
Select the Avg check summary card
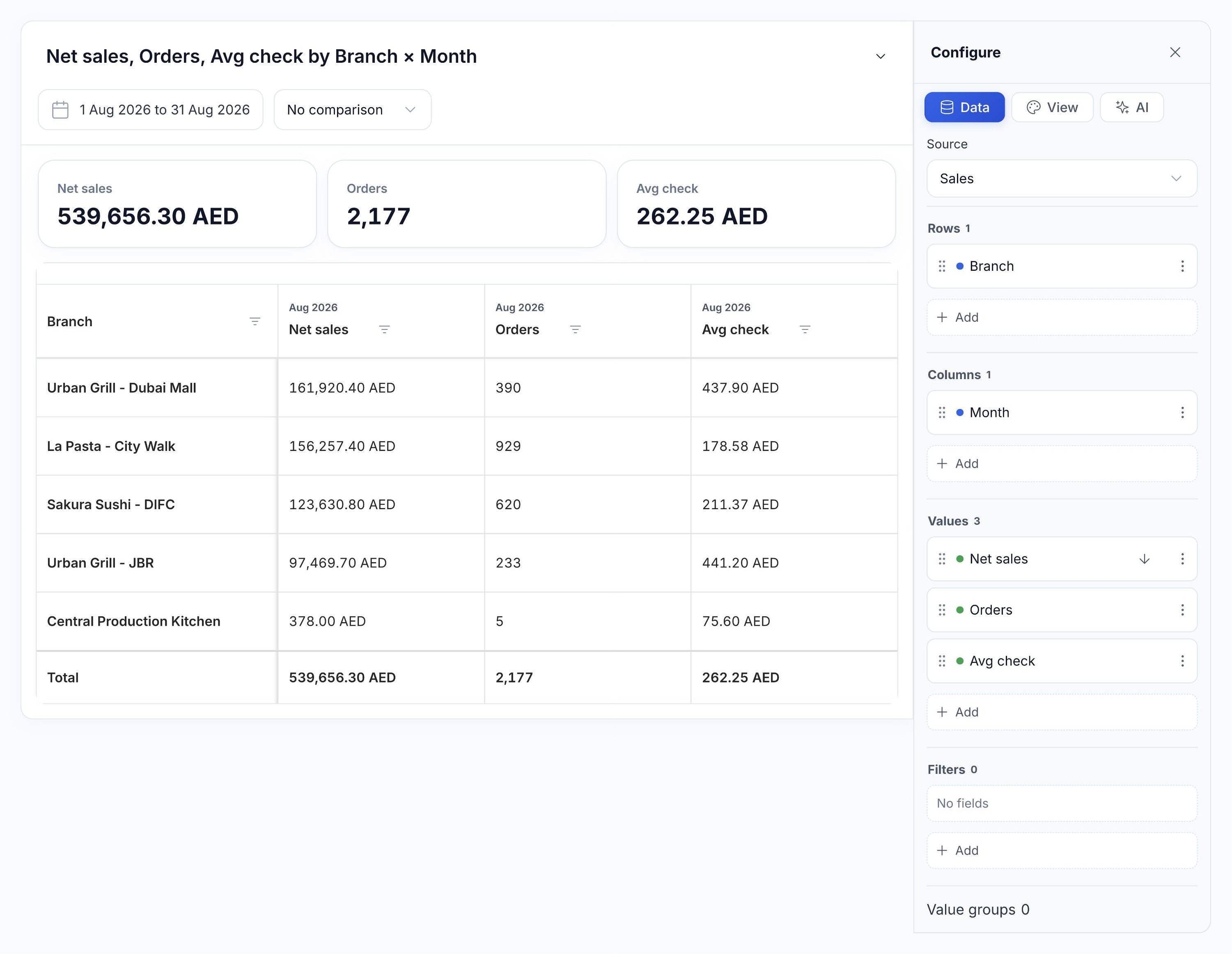coord(757,204)
